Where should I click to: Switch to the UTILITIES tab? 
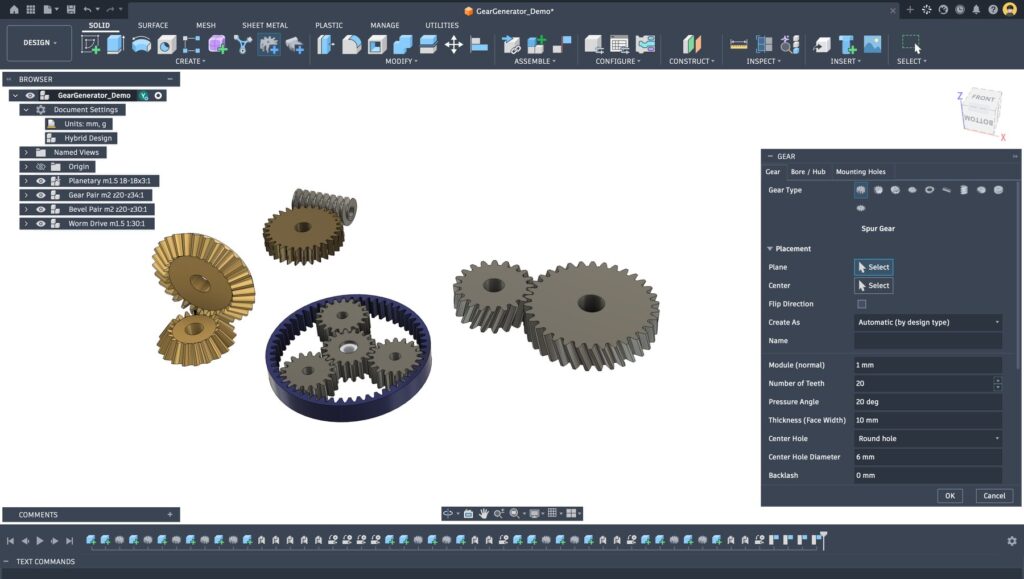441,25
